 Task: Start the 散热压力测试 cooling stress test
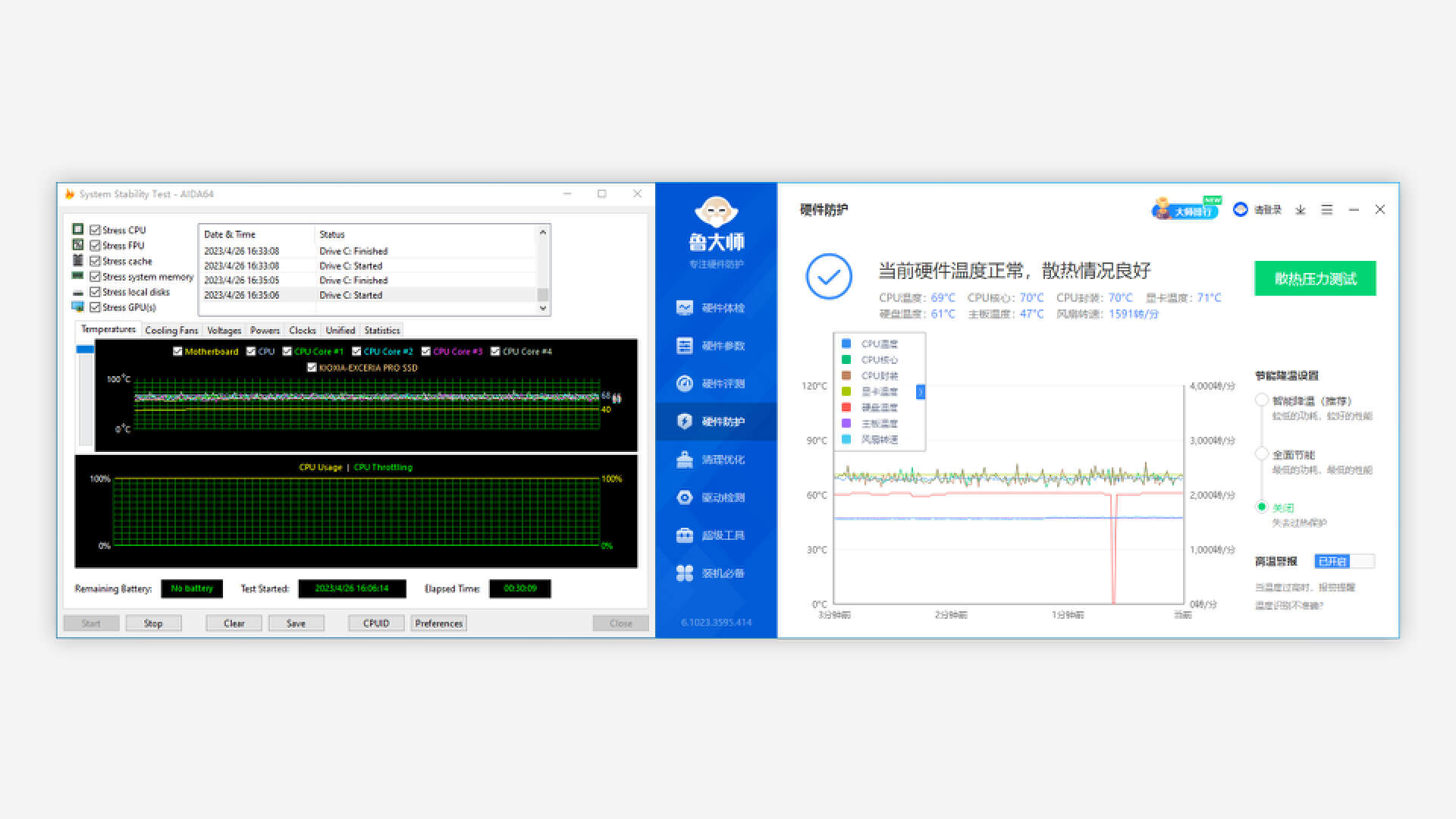(1315, 278)
